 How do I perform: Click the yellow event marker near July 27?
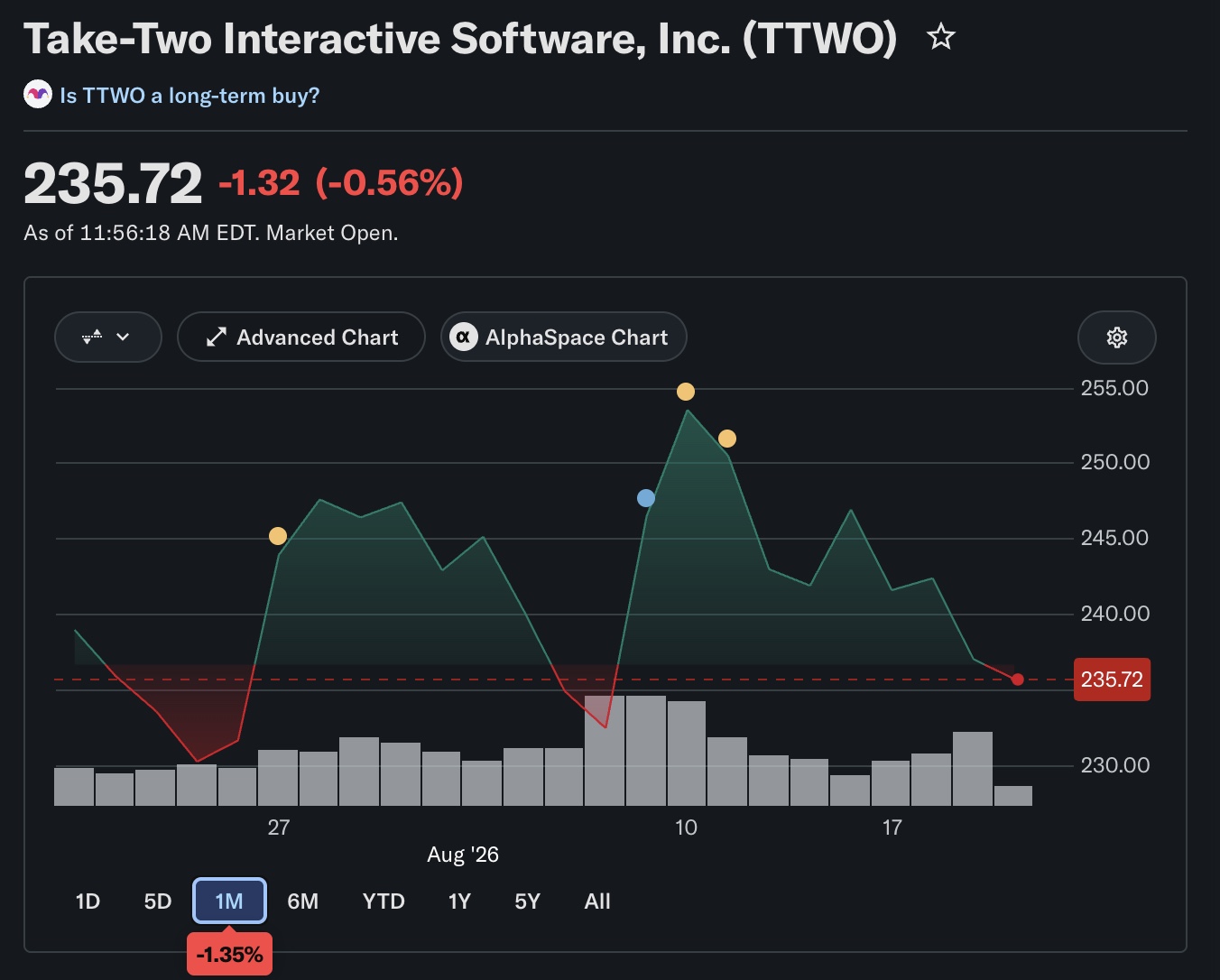pos(278,536)
